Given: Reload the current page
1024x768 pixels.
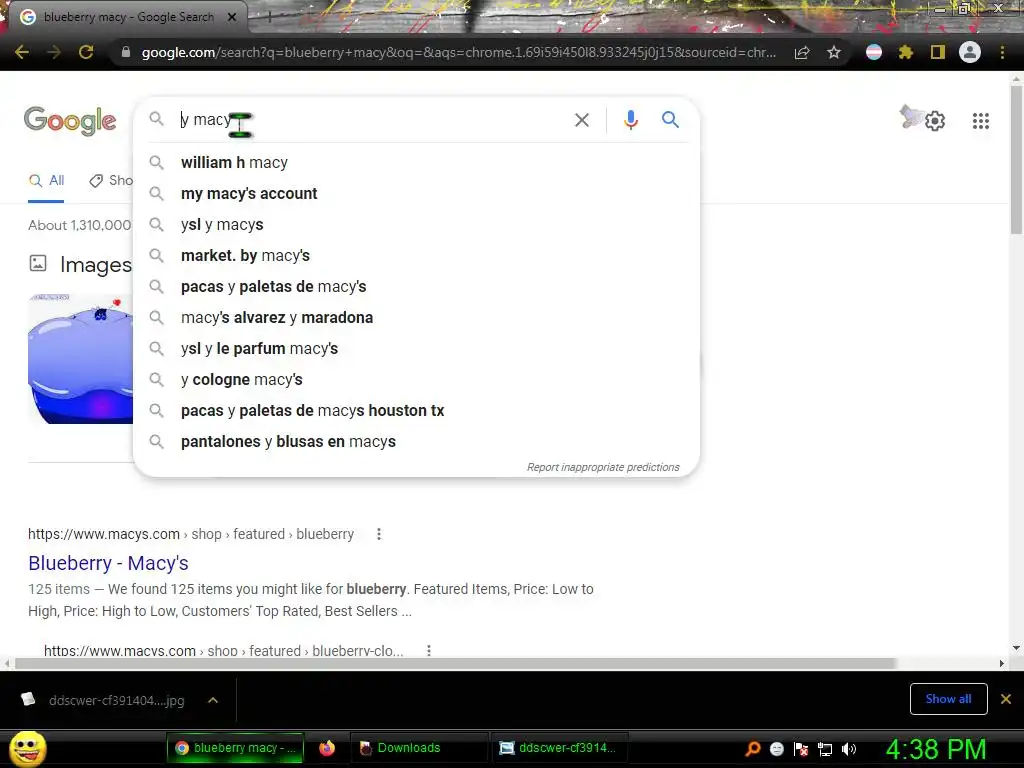Looking at the screenshot, I should (86, 52).
